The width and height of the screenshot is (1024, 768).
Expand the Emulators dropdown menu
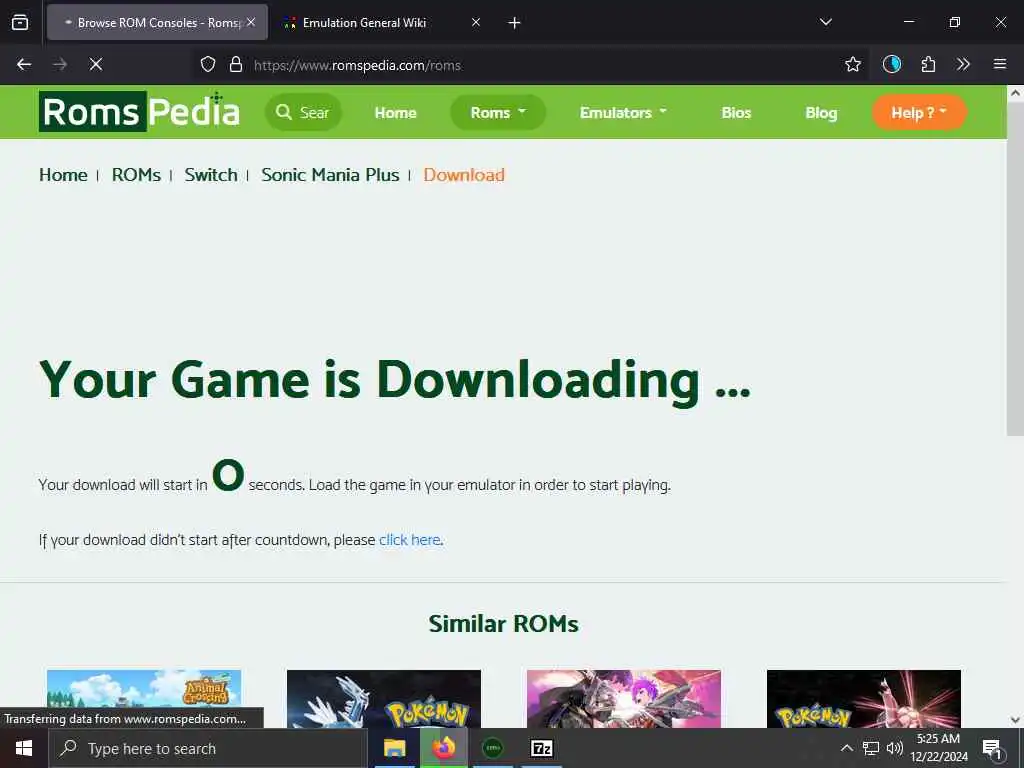click(x=623, y=112)
